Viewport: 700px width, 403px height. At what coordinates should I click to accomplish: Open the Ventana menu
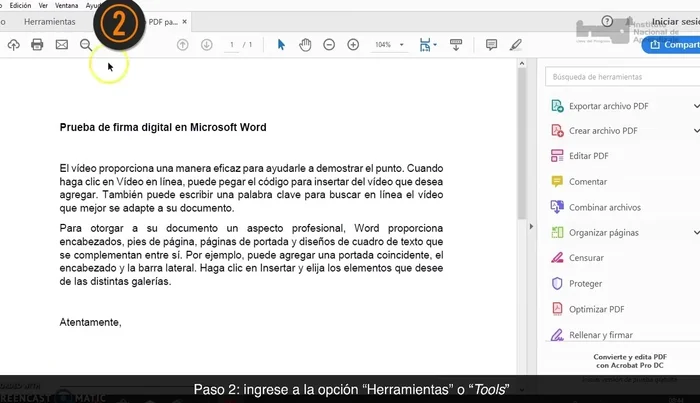[x=67, y=5]
